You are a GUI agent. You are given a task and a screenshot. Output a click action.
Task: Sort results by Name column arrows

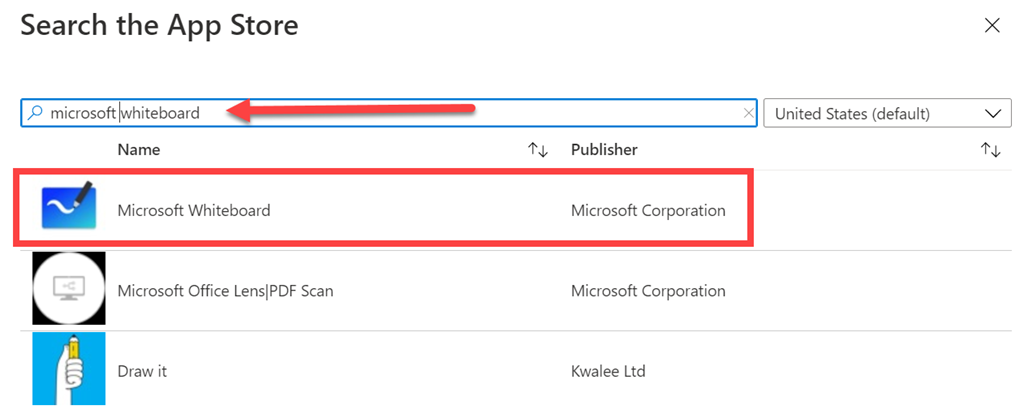[x=538, y=150]
